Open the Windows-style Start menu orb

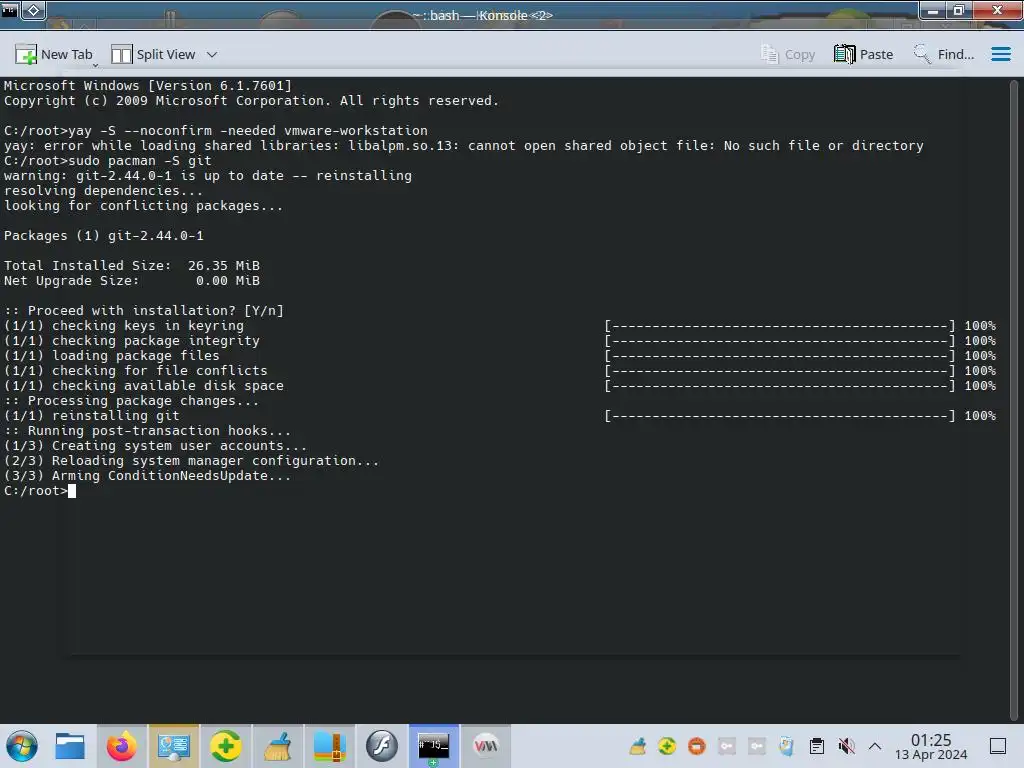point(22,746)
